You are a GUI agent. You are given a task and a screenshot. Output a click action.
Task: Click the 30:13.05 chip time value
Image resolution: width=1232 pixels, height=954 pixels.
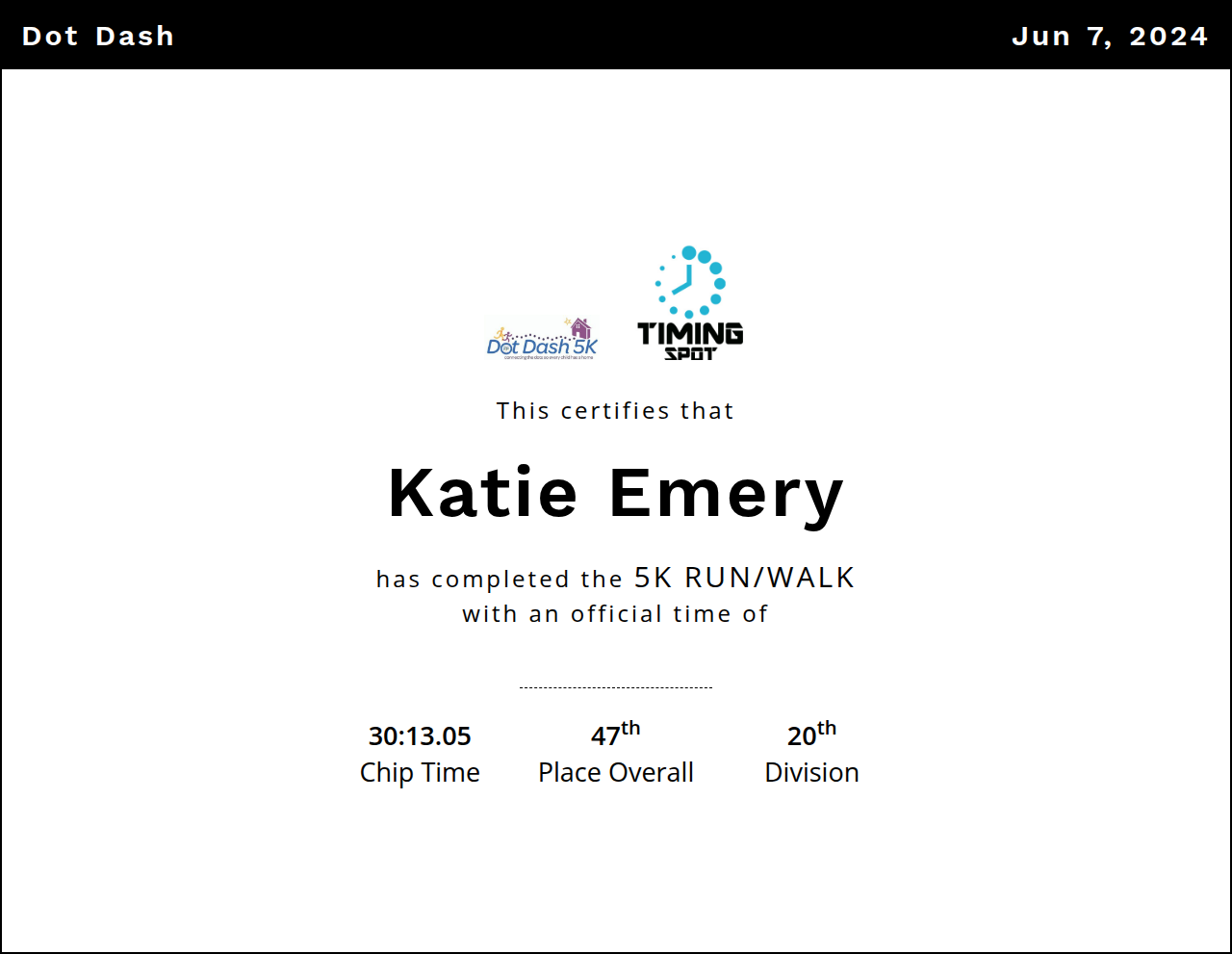tap(420, 736)
